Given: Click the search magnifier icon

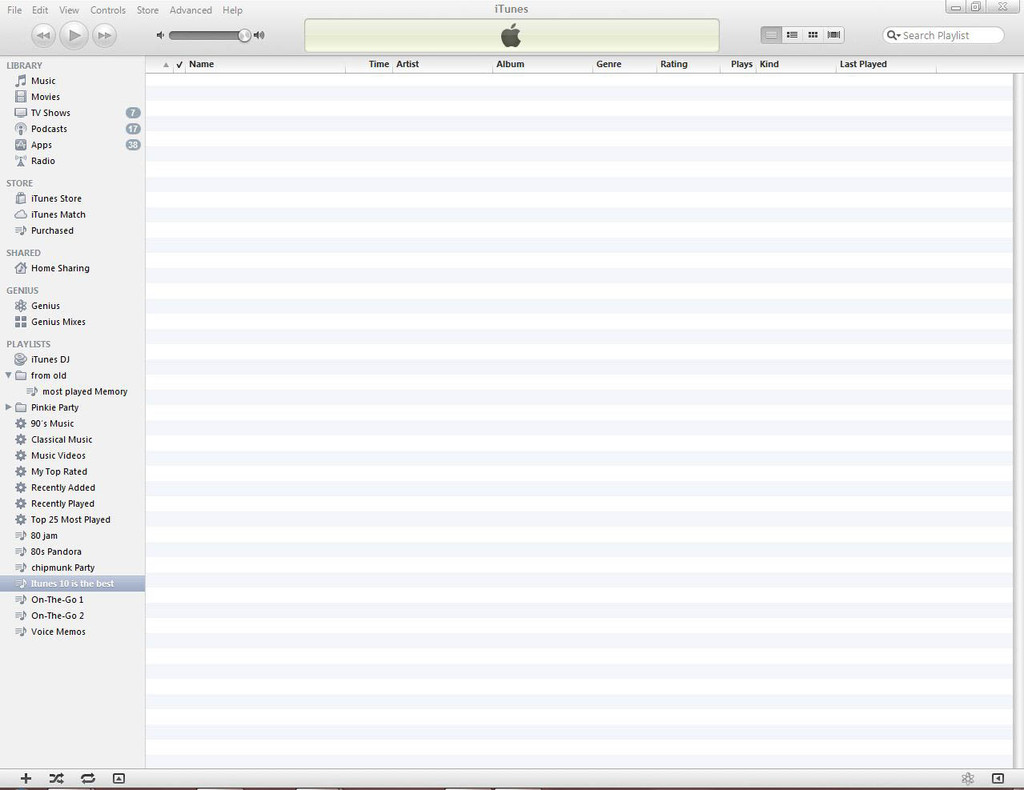Looking at the screenshot, I should (893, 35).
